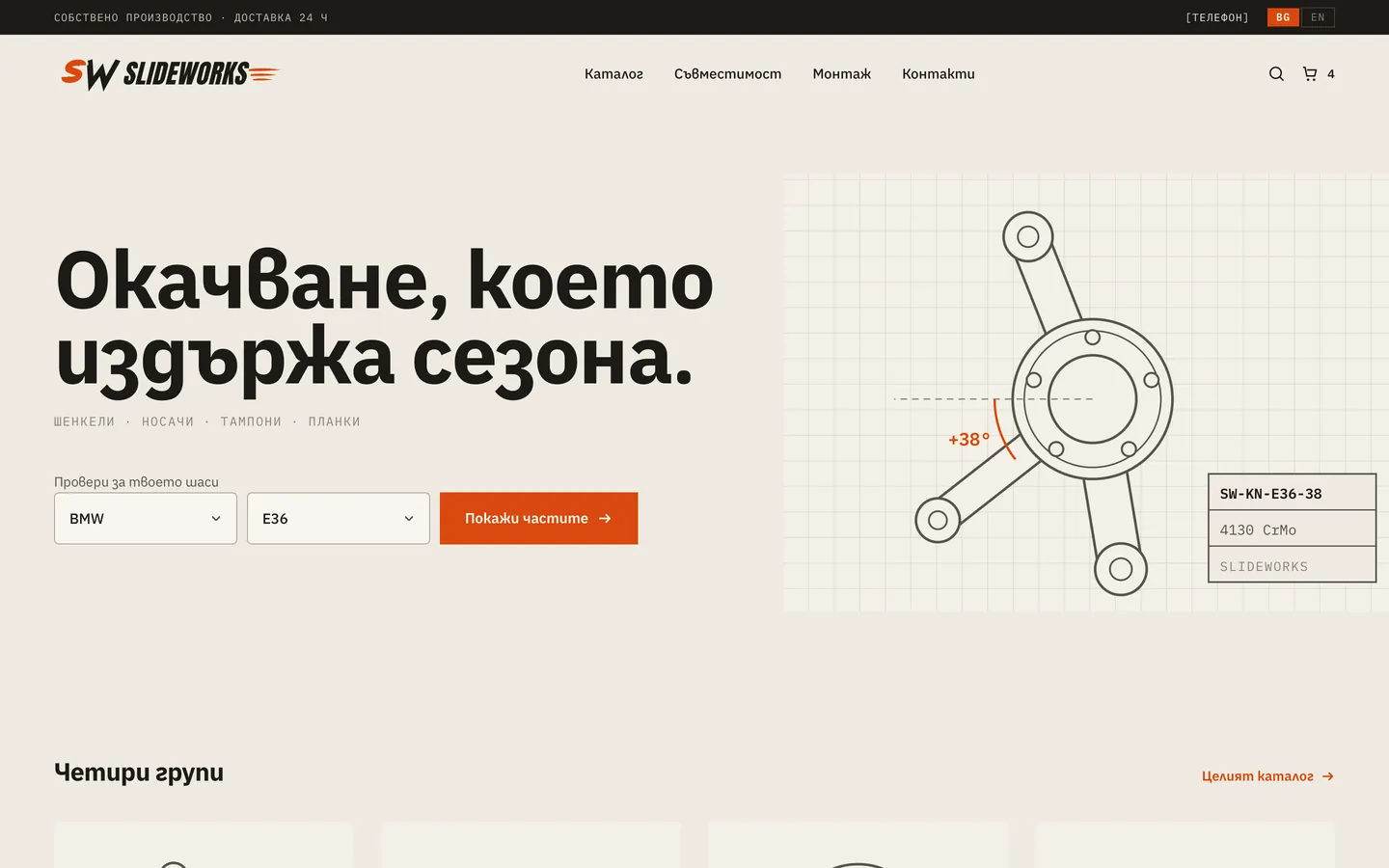Click the Четири групи heading
1389x868 pixels.
(x=139, y=773)
